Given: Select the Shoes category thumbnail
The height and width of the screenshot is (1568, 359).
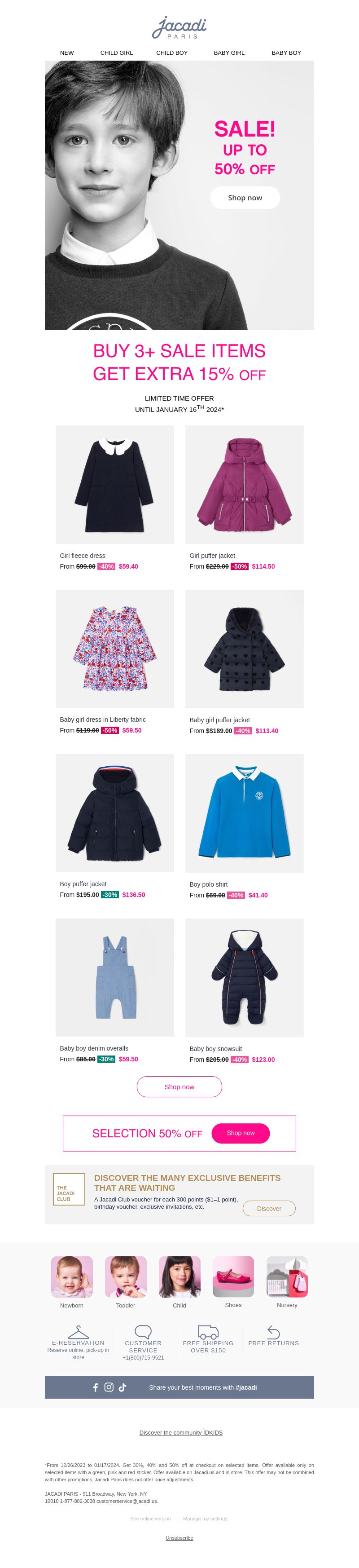Looking at the screenshot, I should click(x=233, y=1276).
